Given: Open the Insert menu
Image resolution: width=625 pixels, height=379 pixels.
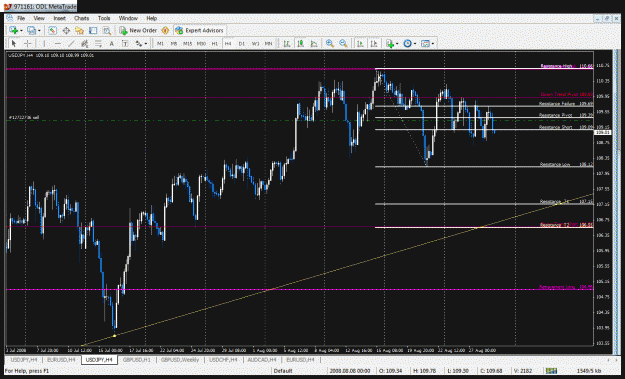Looking at the screenshot, I should tap(59, 18).
